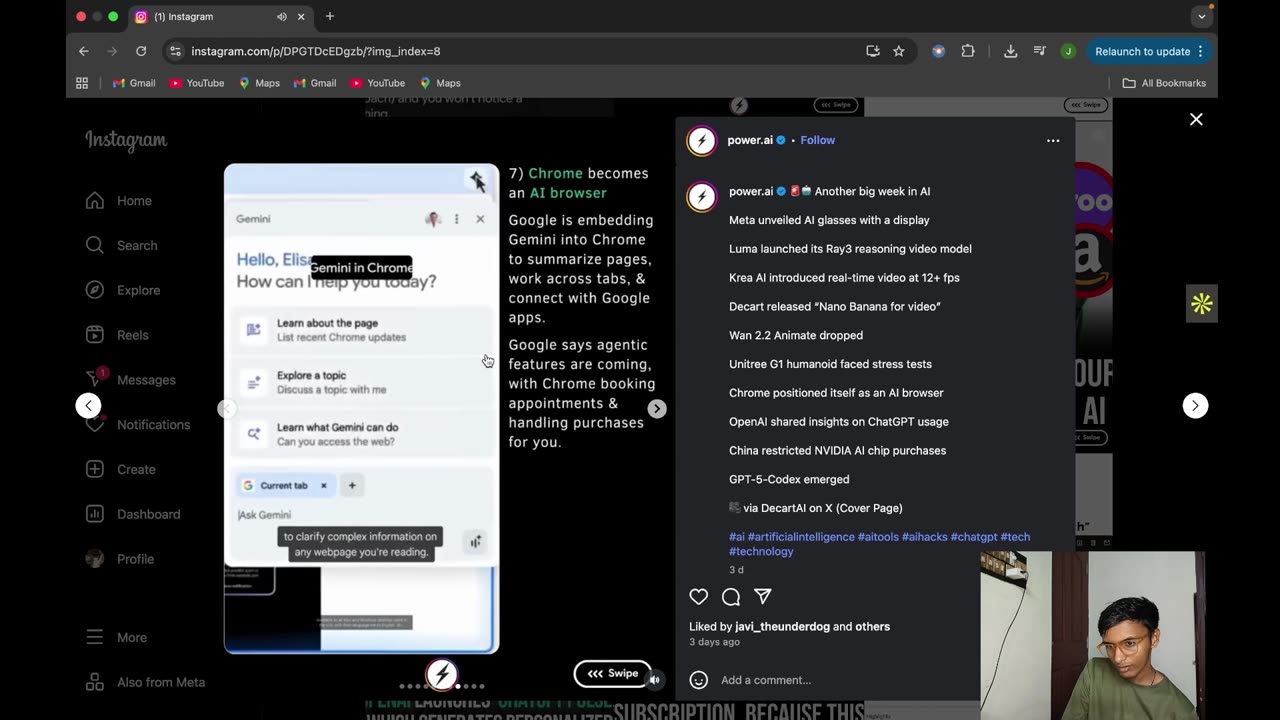
Task: Click browser back arrow
Action: point(84,51)
